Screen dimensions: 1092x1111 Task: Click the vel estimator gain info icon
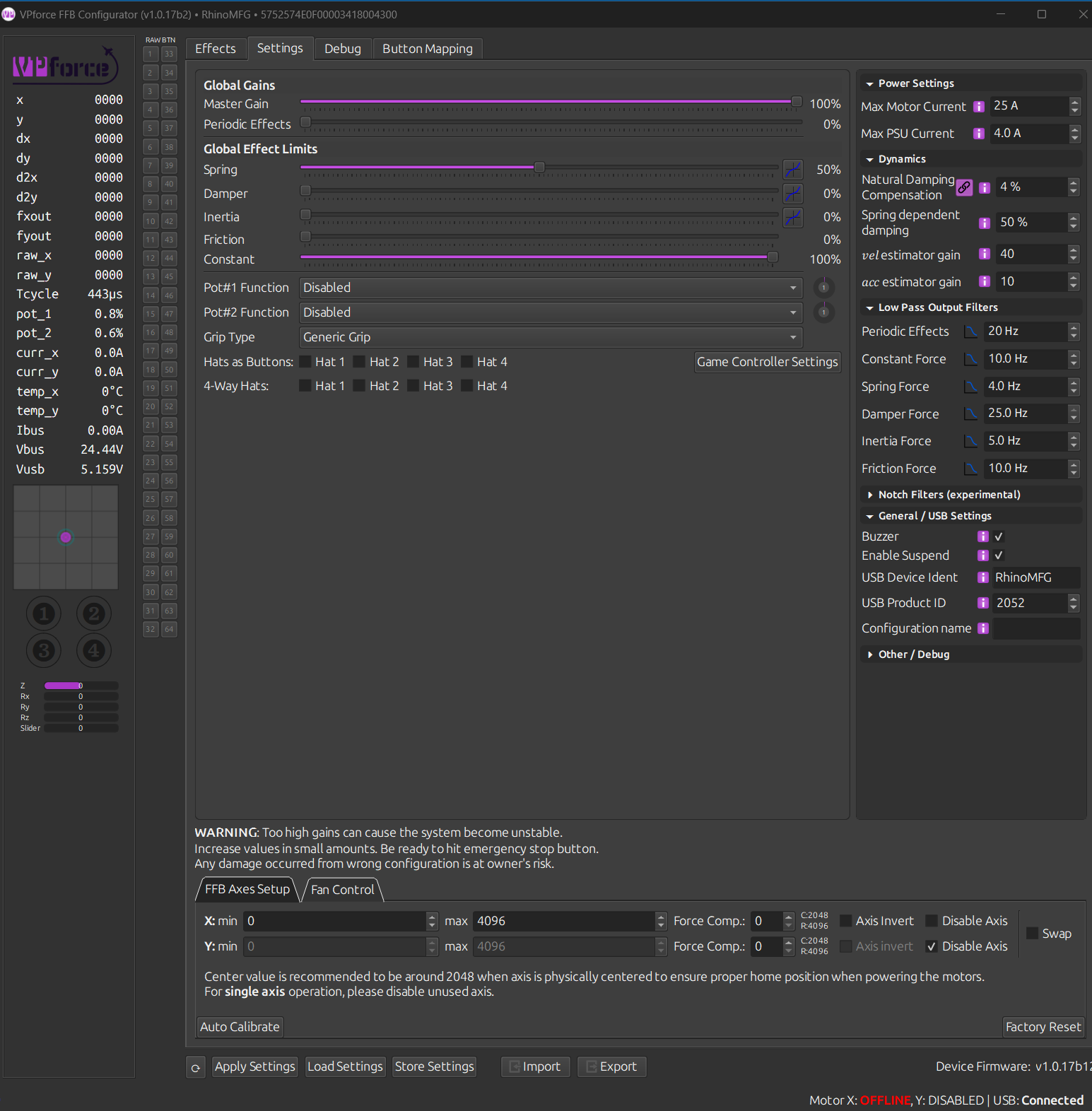point(985,254)
